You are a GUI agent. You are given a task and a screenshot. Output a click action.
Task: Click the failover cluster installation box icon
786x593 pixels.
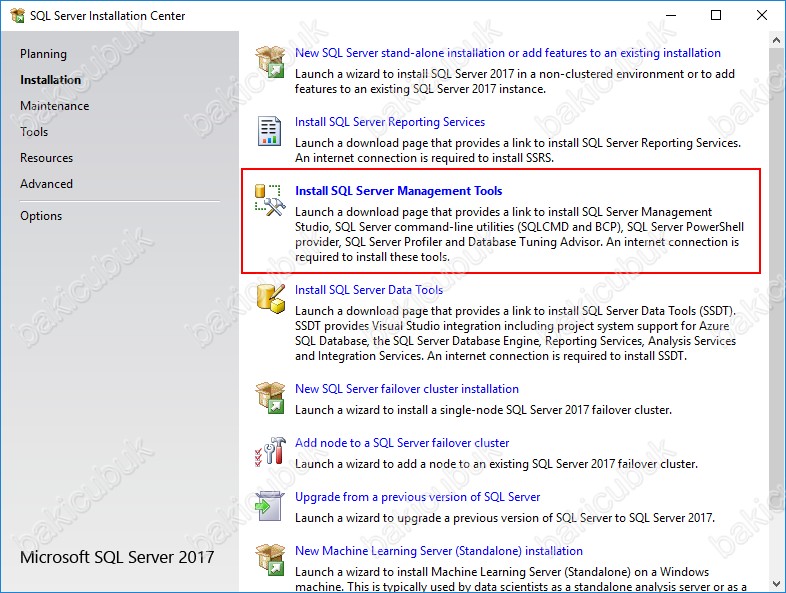tap(270, 398)
